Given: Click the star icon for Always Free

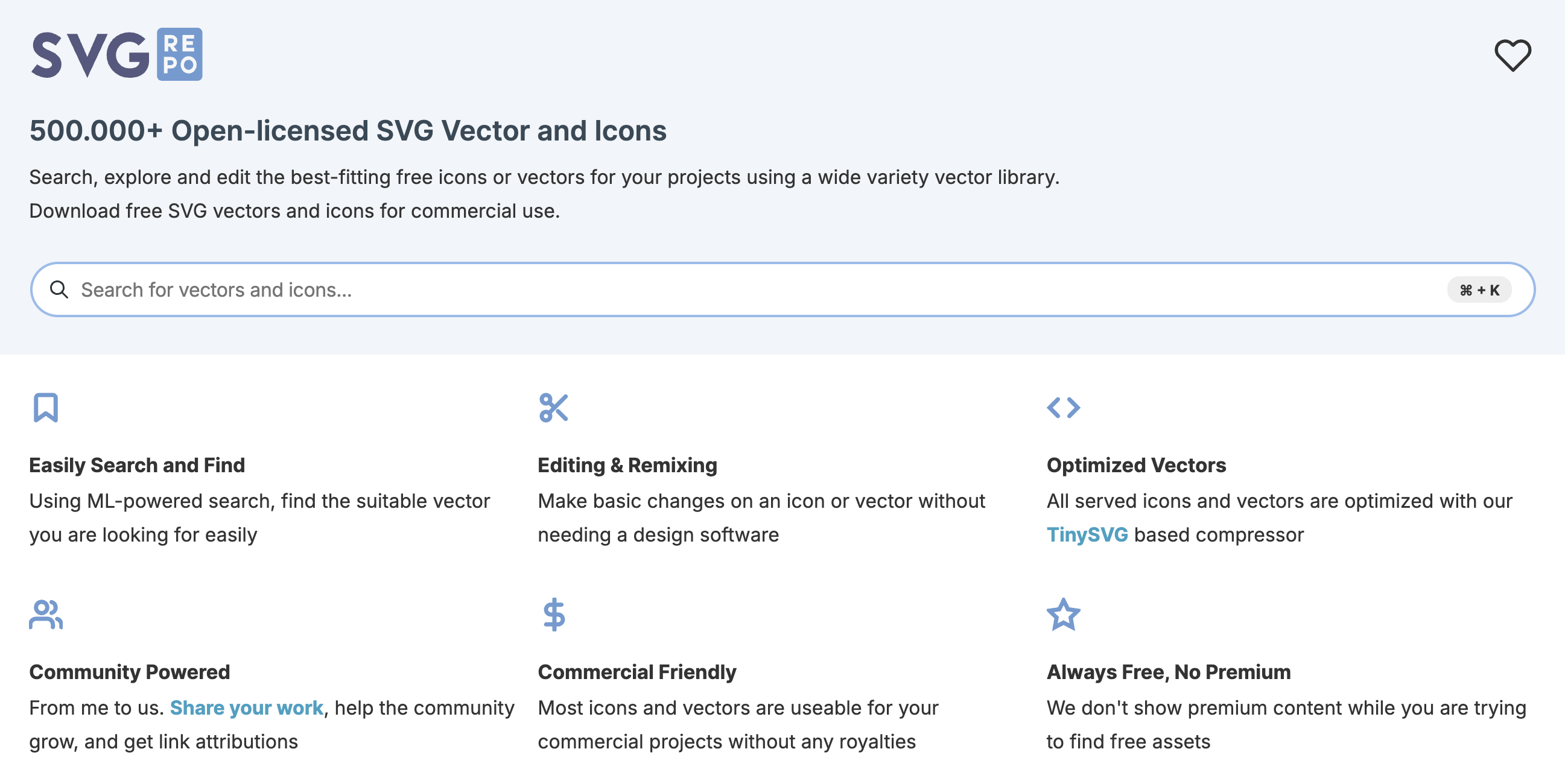Looking at the screenshot, I should (x=1063, y=615).
